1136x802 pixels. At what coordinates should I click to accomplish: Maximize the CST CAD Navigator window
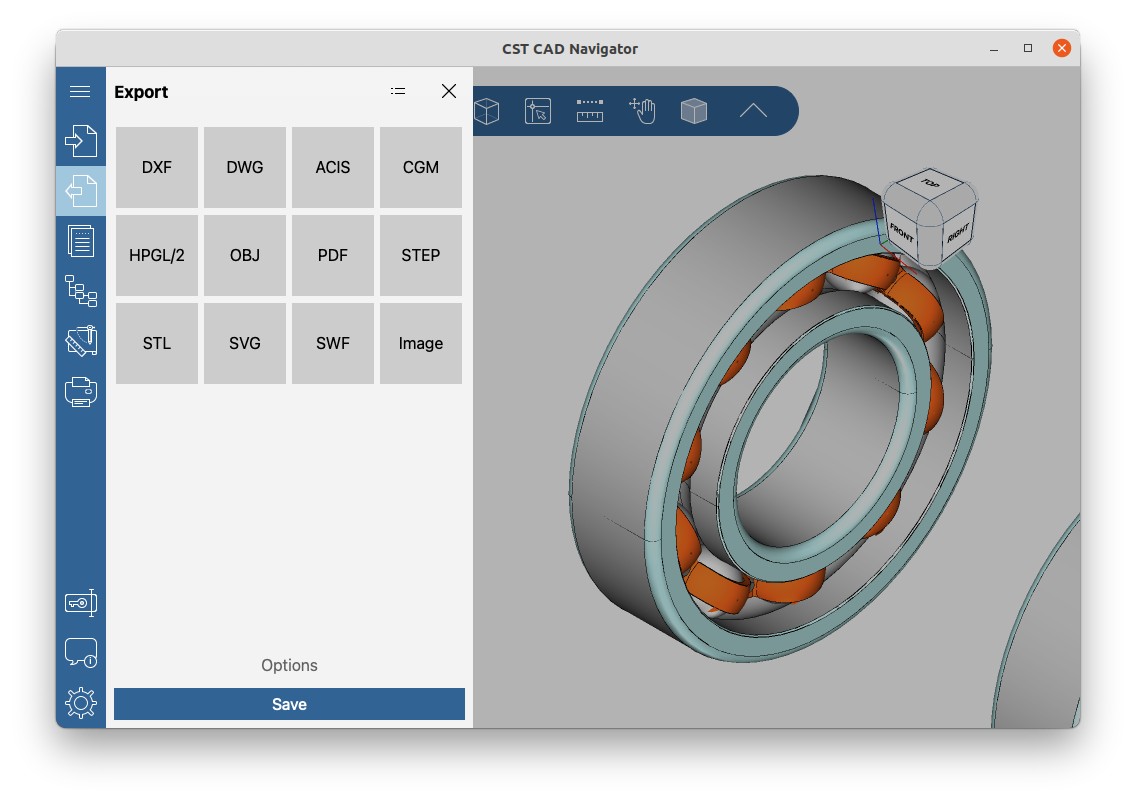[1027, 48]
